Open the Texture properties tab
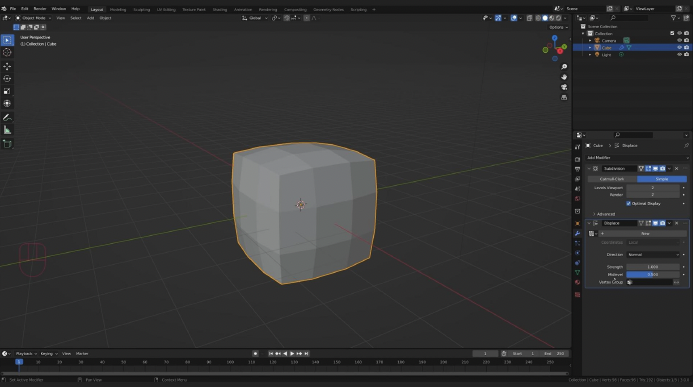Viewport: 693px width, 387px height. click(x=577, y=295)
